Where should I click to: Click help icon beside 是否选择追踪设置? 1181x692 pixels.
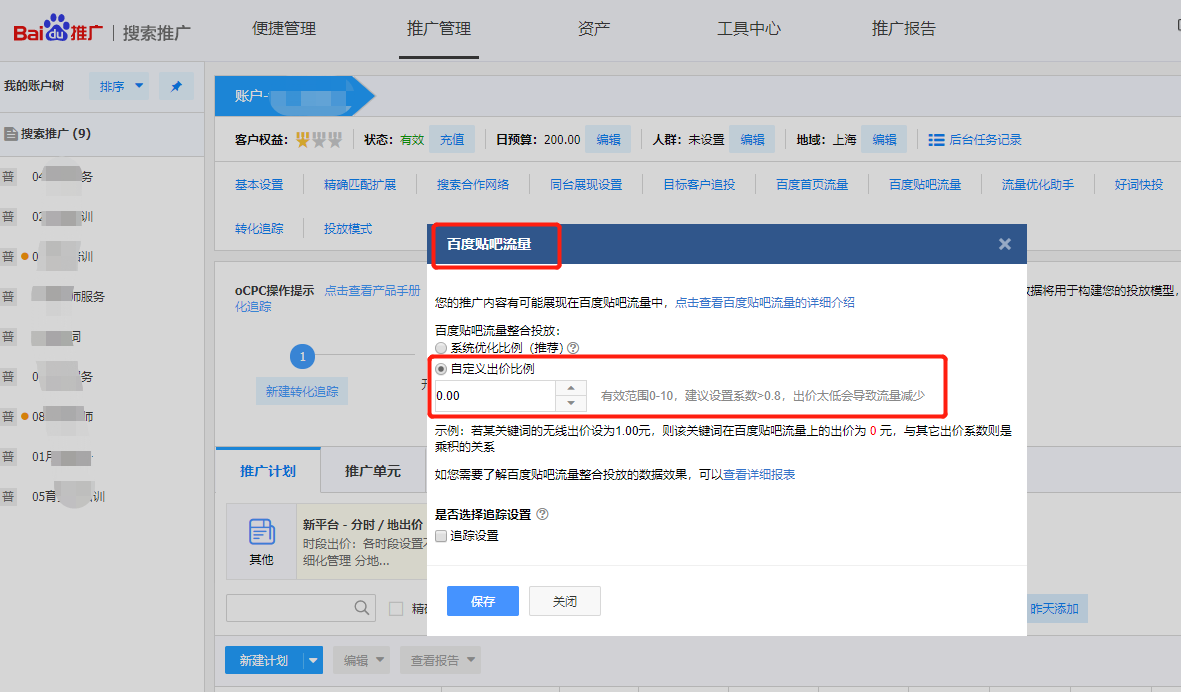click(542, 514)
